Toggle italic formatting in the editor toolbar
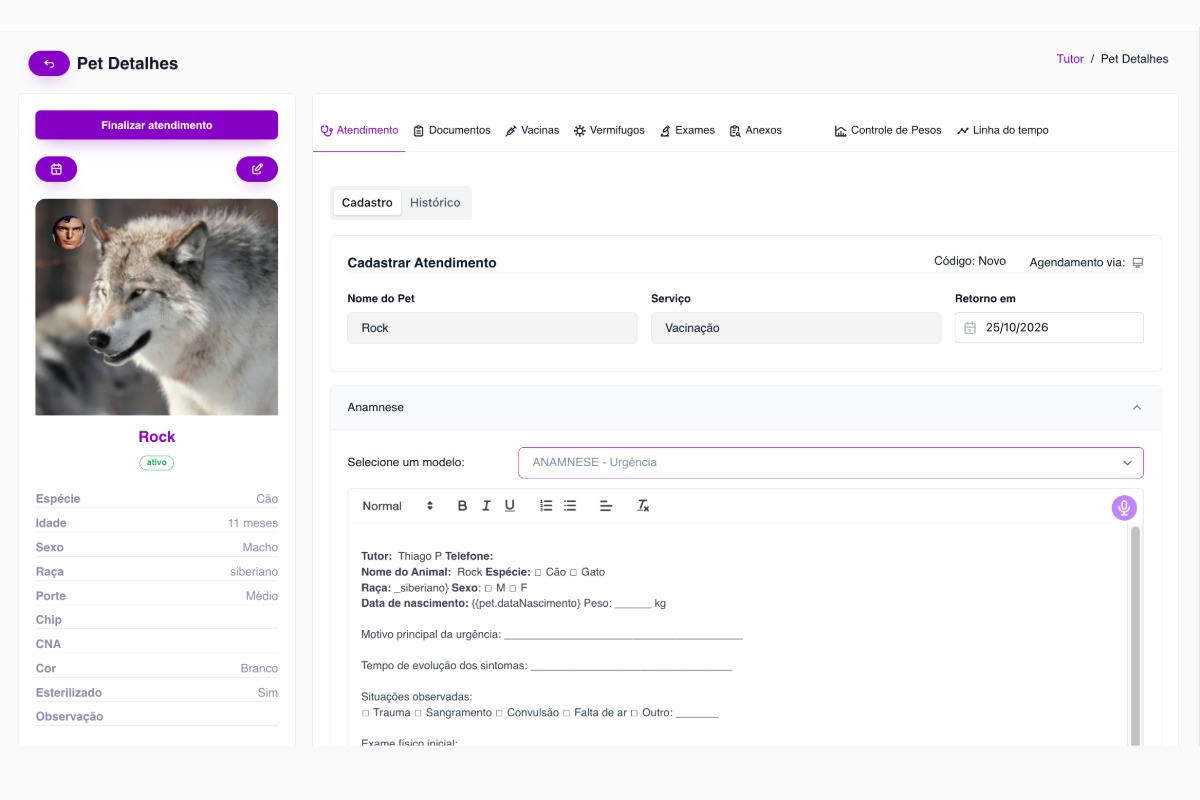This screenshot has height=800, width=1200. pyautogui.click(x=486, y=506)
